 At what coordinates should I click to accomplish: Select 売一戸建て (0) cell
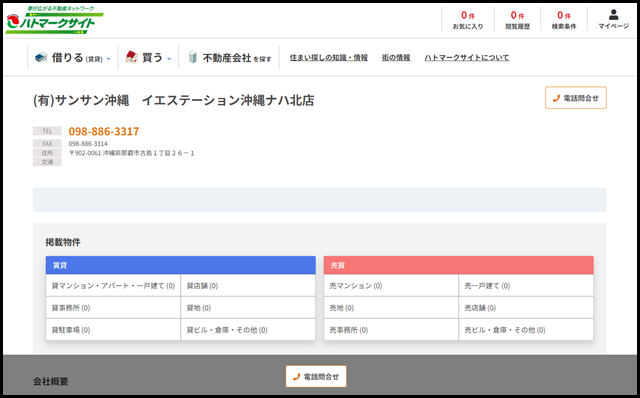[526, 286]
